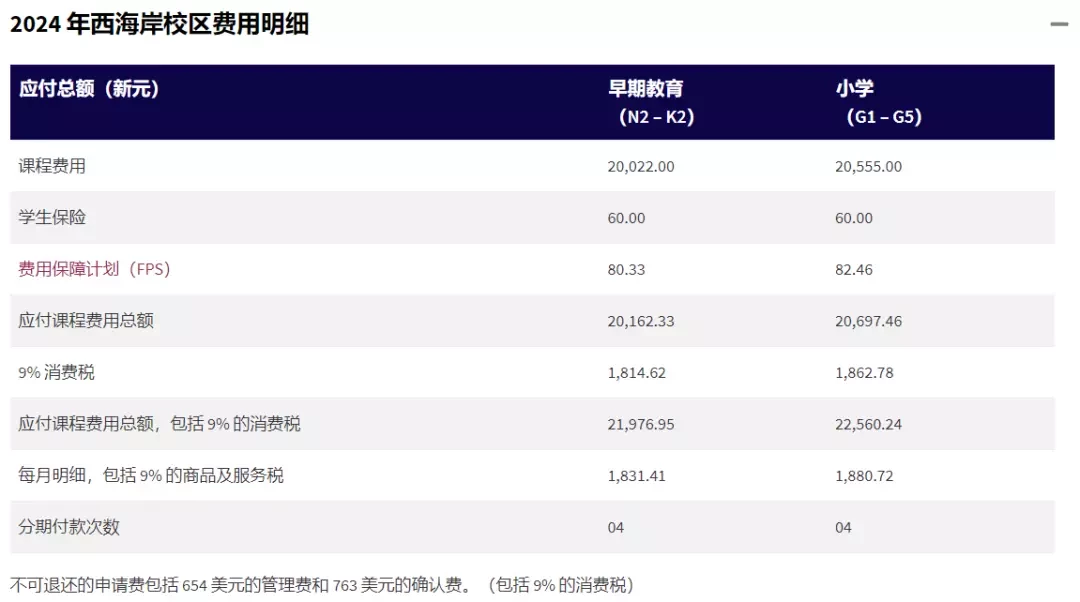Screen dimensions: 1080x602
Task: Select the value 20,022.00
Action: tap(641, 167)
